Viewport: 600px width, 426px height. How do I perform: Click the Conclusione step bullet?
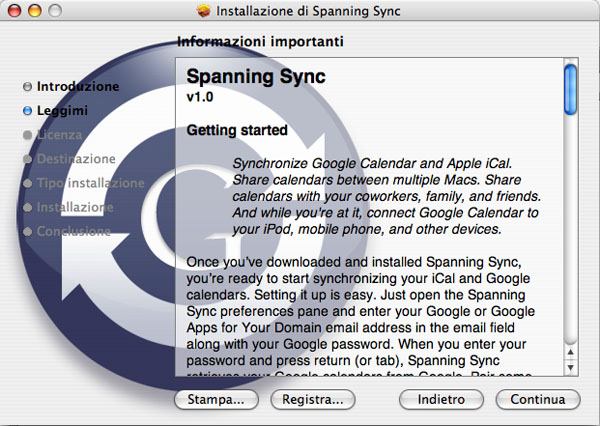(27, 232)
